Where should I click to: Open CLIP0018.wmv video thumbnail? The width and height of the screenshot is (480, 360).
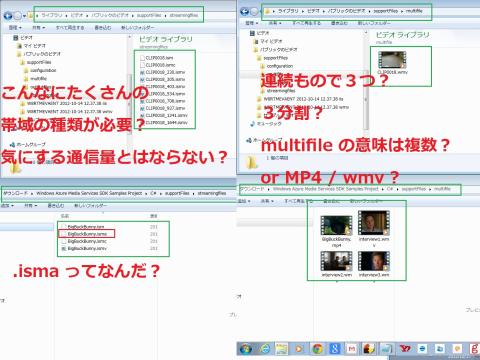392,60
